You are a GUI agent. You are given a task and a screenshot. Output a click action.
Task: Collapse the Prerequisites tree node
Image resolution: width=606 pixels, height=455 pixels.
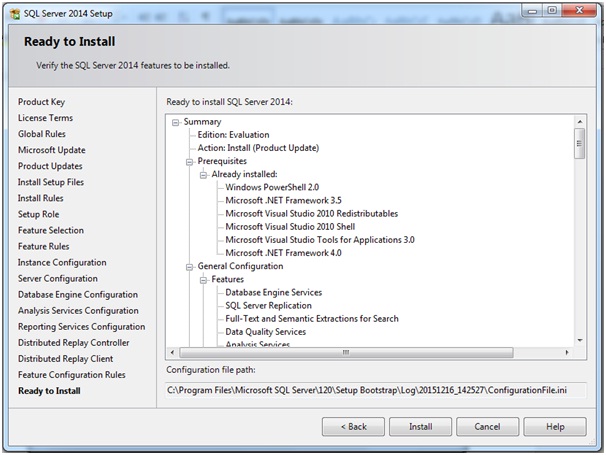(x=189, y=162)
